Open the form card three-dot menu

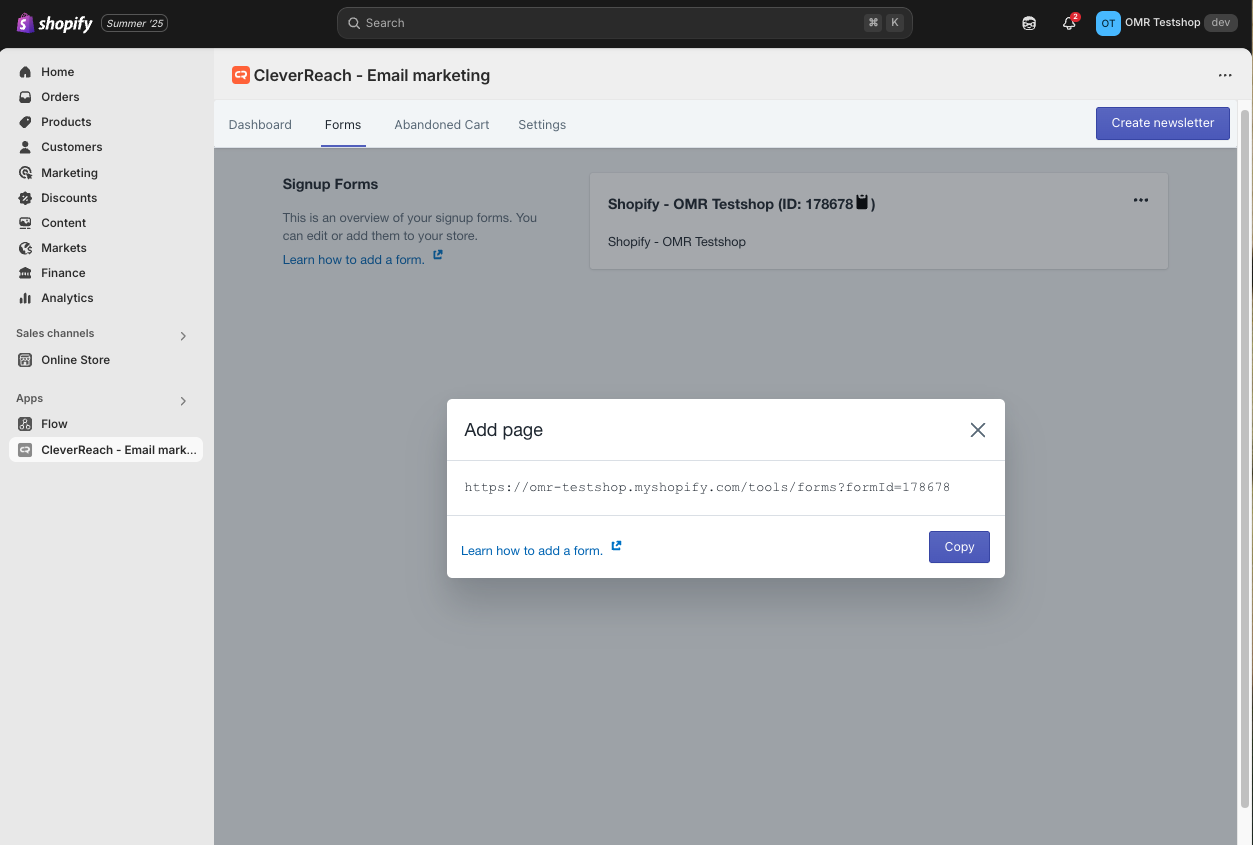coord(1141,200)
